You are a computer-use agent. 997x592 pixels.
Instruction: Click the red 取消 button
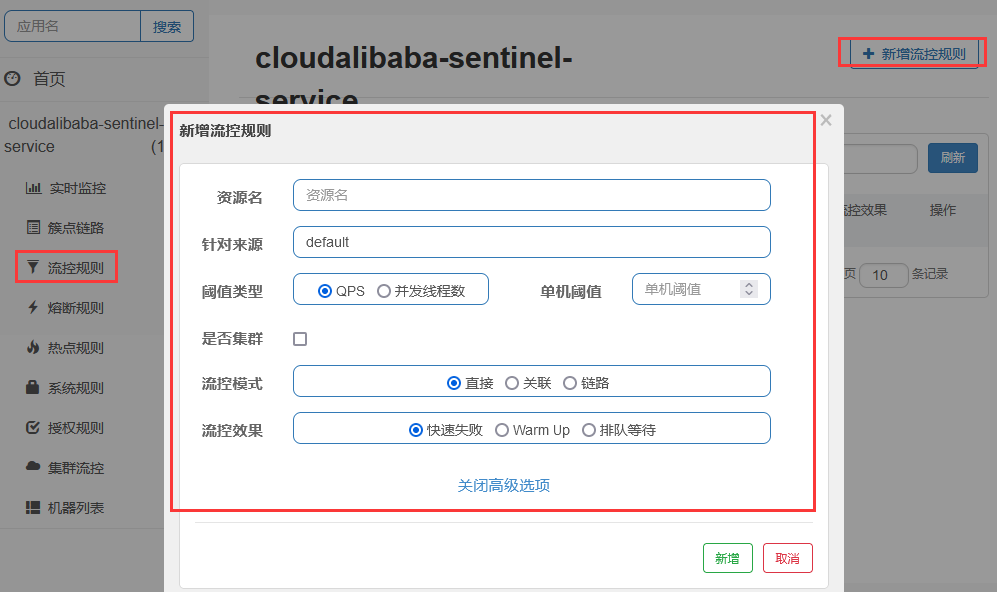(788, 558)
